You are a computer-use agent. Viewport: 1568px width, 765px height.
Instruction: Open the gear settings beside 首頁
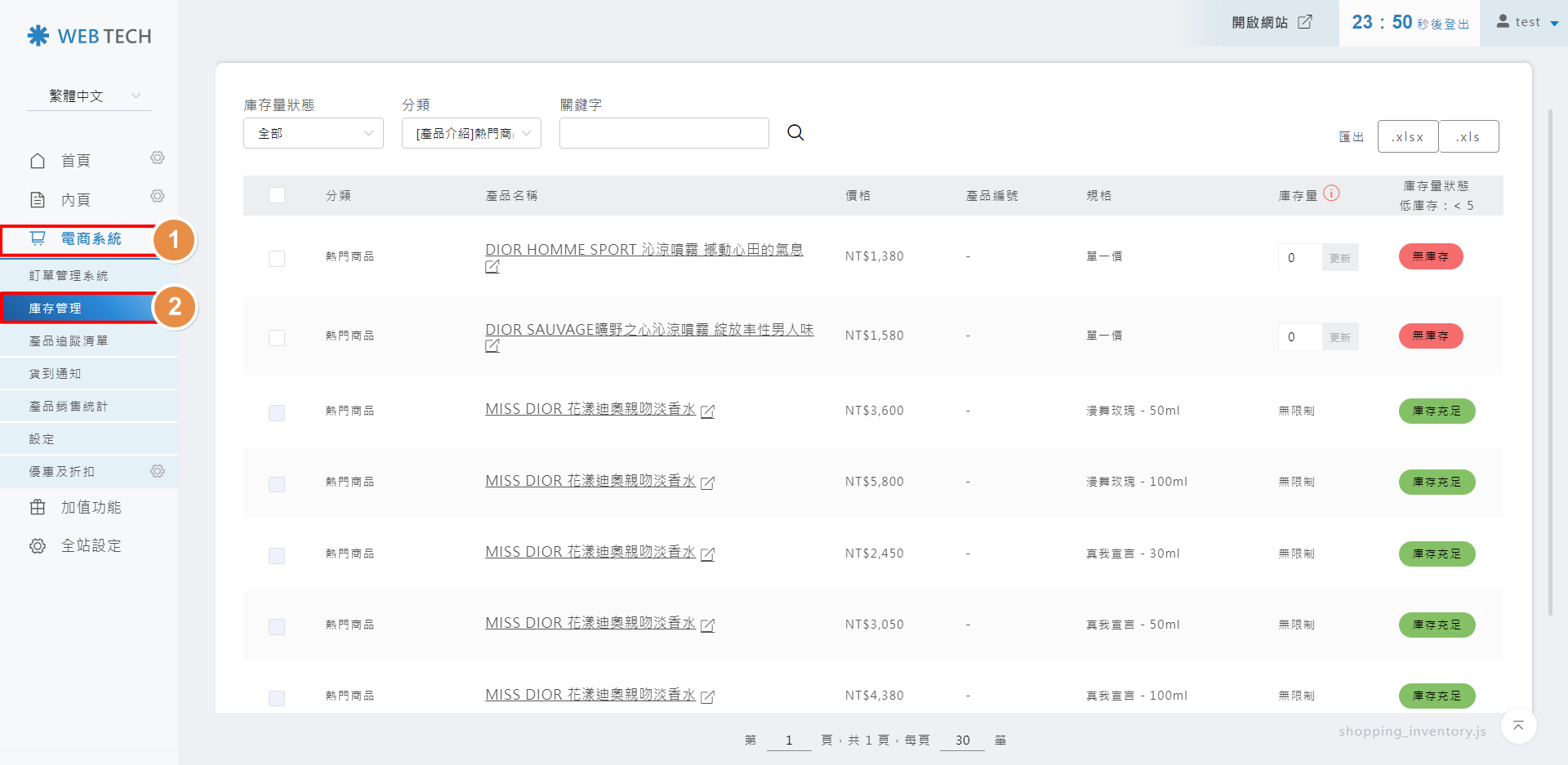coord(158,158)
